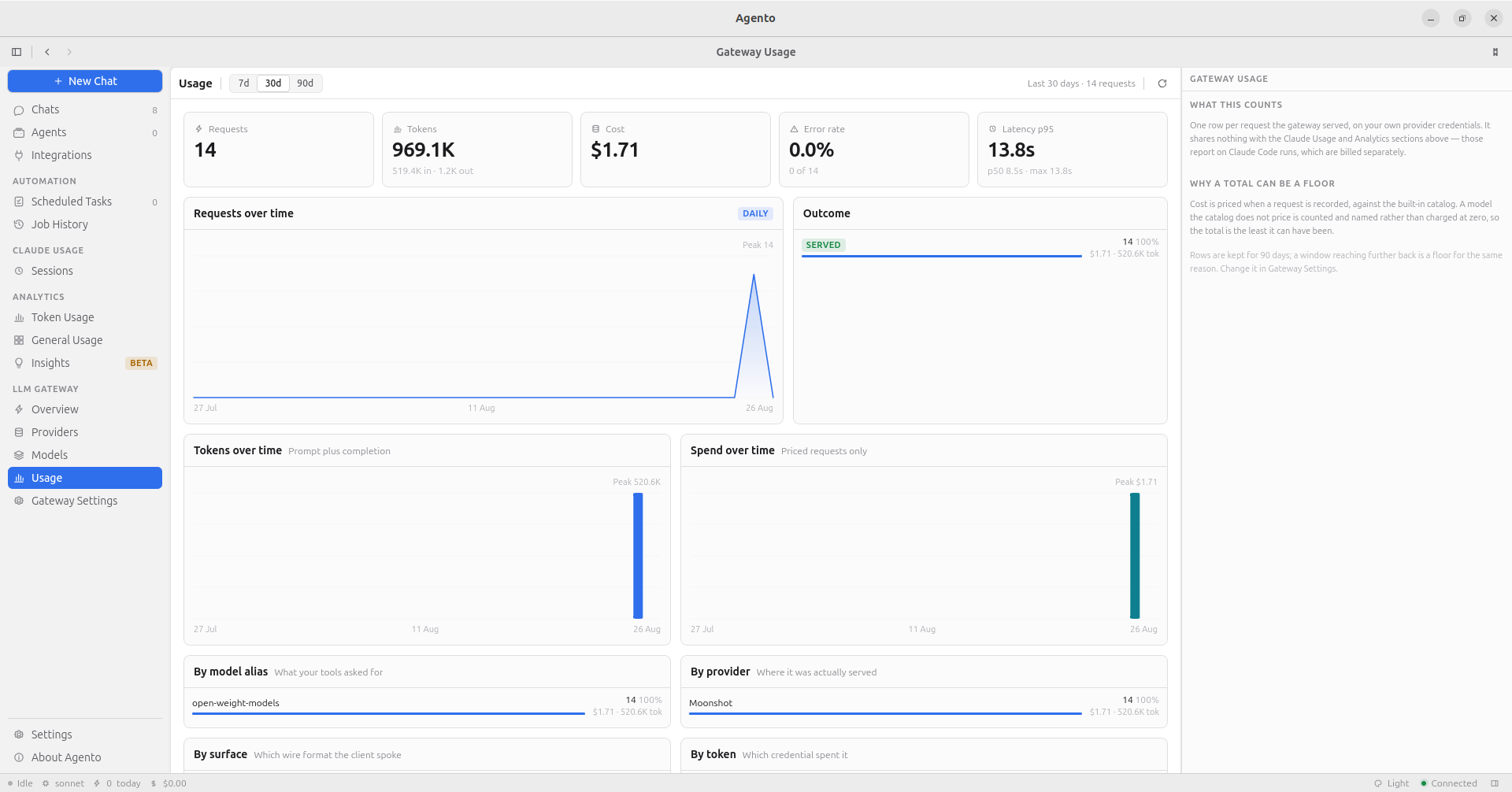Viewport: 1512px width, 792px height.
Task: Toggle the Light theme in status bar
Action: pyautogui.click(x=1392, y=784)
